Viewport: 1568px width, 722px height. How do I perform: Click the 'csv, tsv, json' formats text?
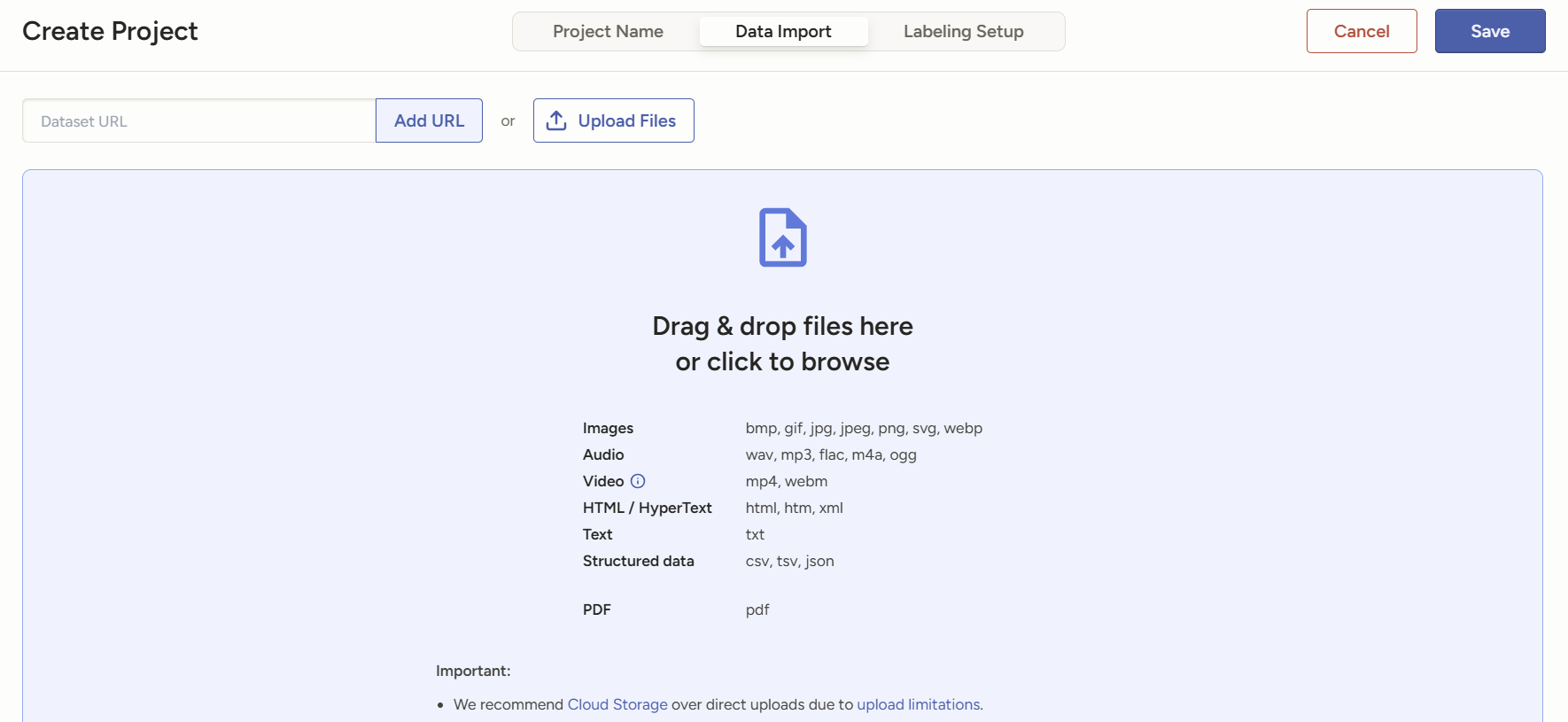pos(790,561)
